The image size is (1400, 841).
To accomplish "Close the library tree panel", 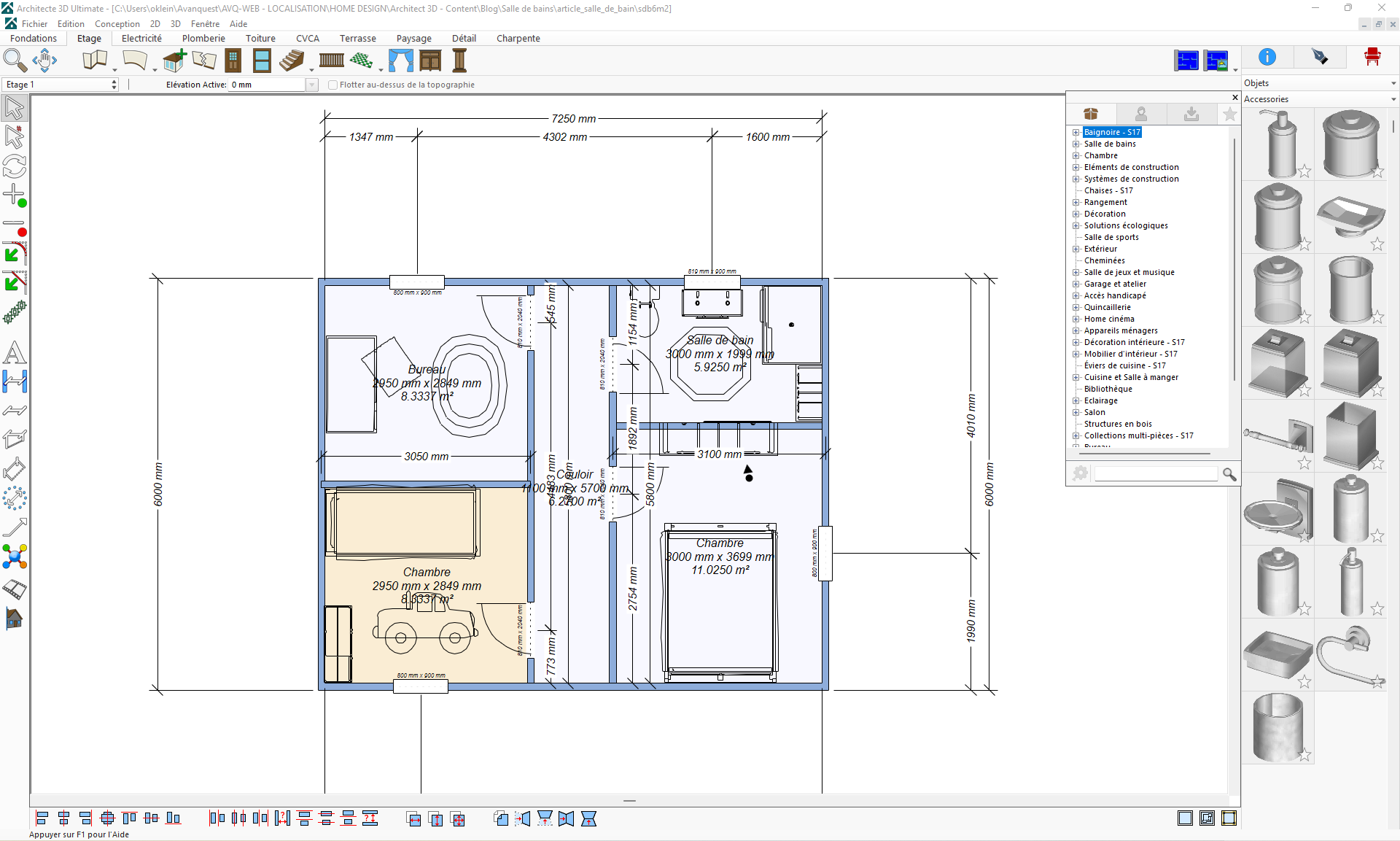I will pyautogui.click(x=1234, y=97).
